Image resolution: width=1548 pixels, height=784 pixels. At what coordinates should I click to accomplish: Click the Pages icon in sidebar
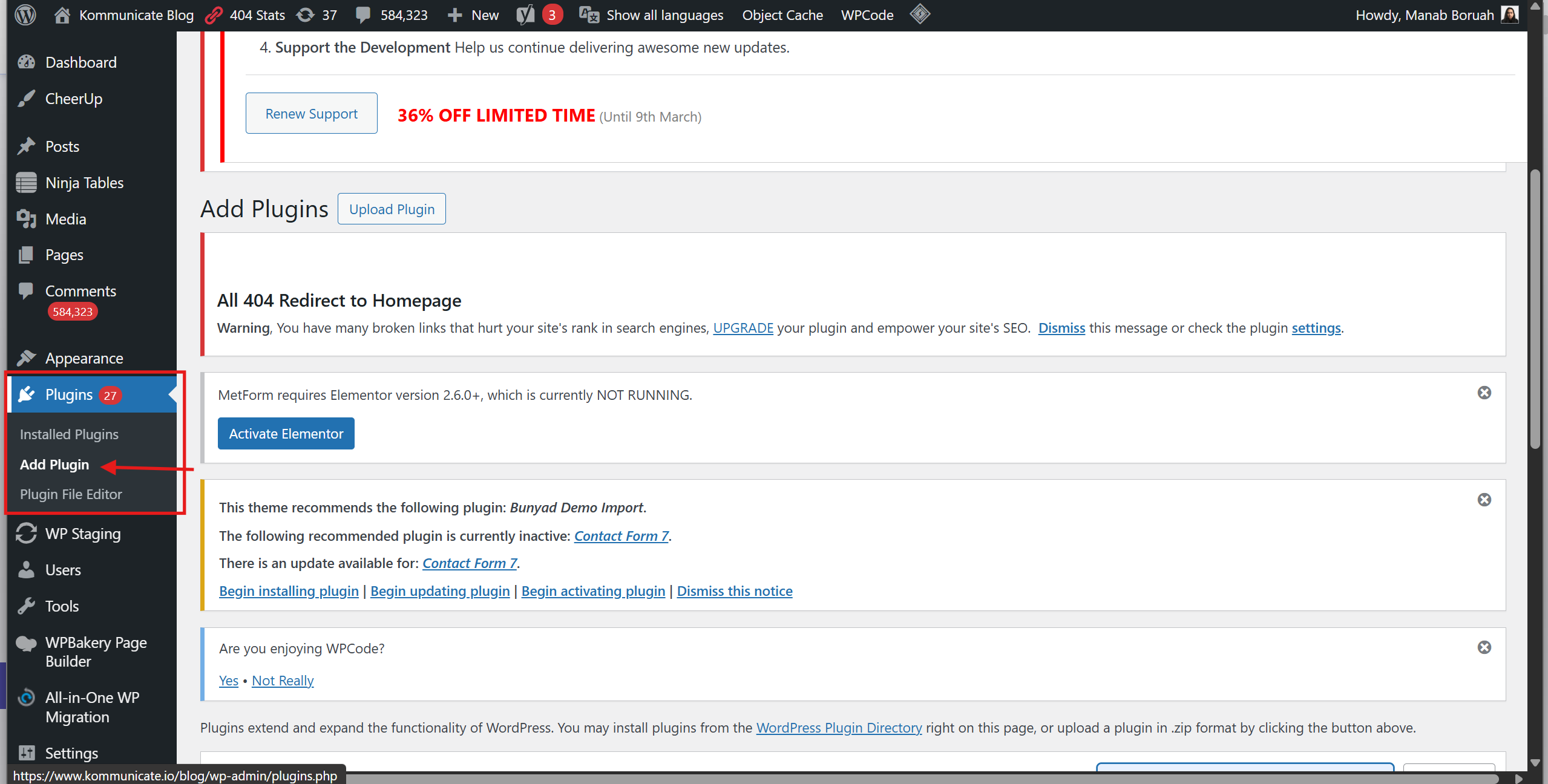coord(26,255)
